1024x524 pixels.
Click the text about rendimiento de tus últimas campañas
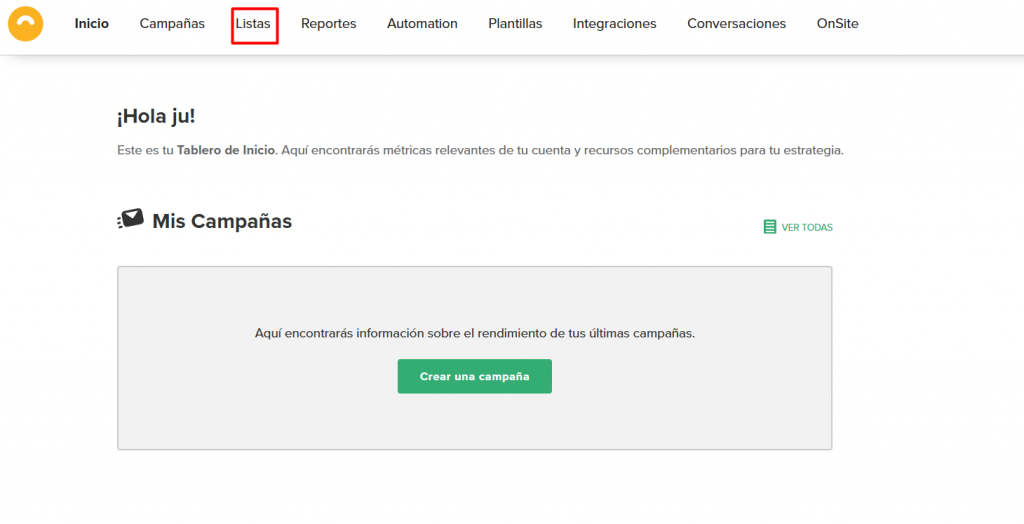[475, 333]
